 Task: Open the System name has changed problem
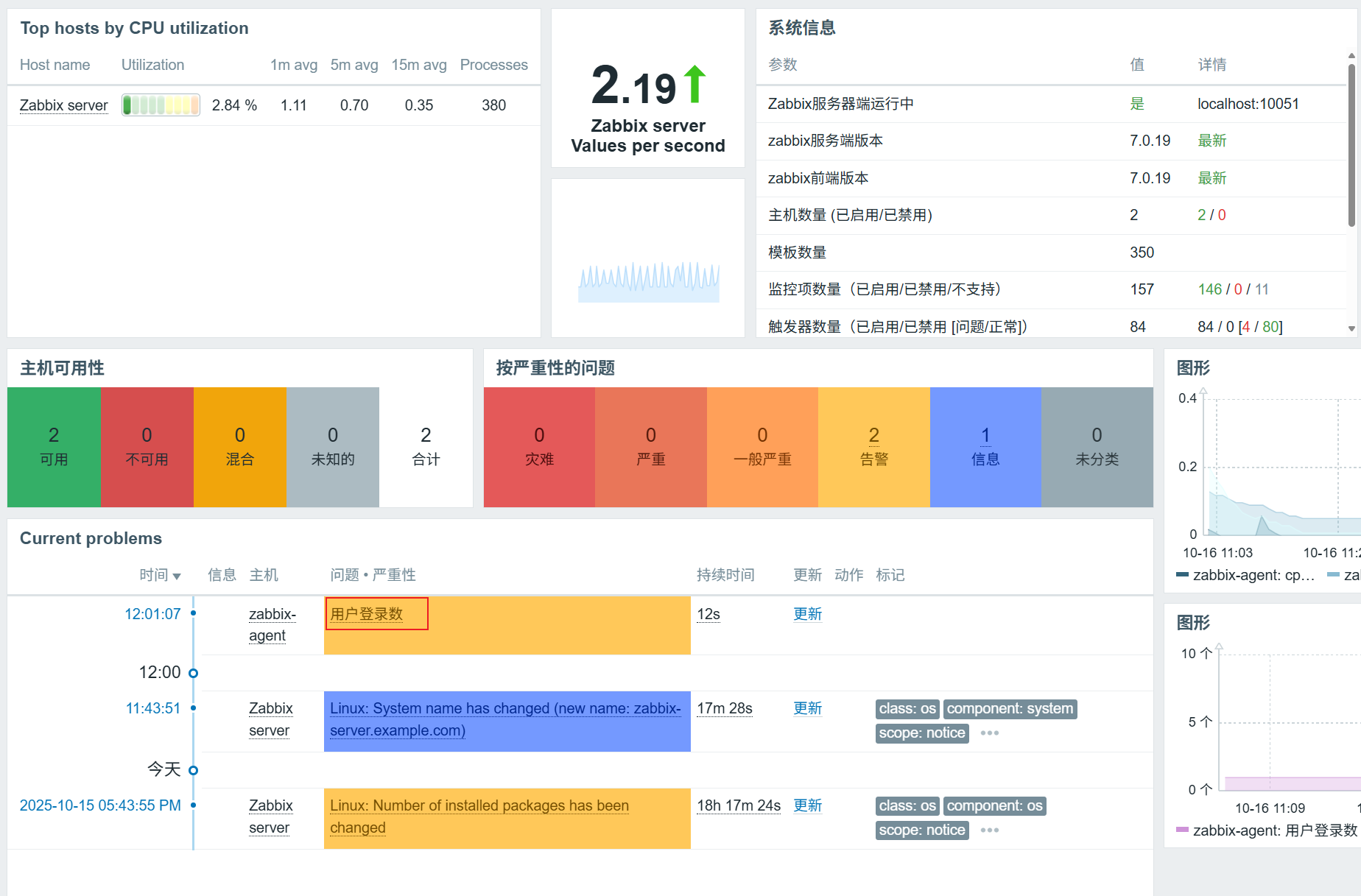pos(505,719)
